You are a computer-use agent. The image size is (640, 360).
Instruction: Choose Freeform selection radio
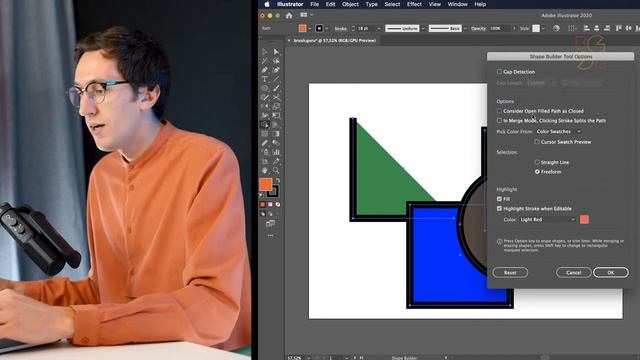(x=537, y=172)
